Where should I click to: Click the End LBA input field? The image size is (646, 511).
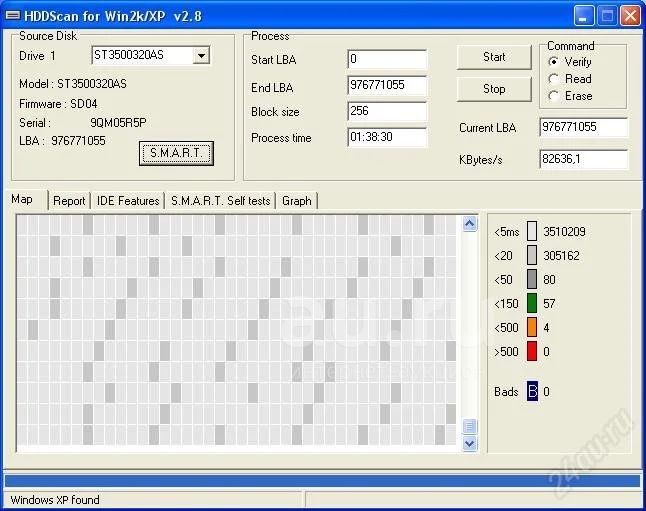pyautogui.click(x=387, y=85)
